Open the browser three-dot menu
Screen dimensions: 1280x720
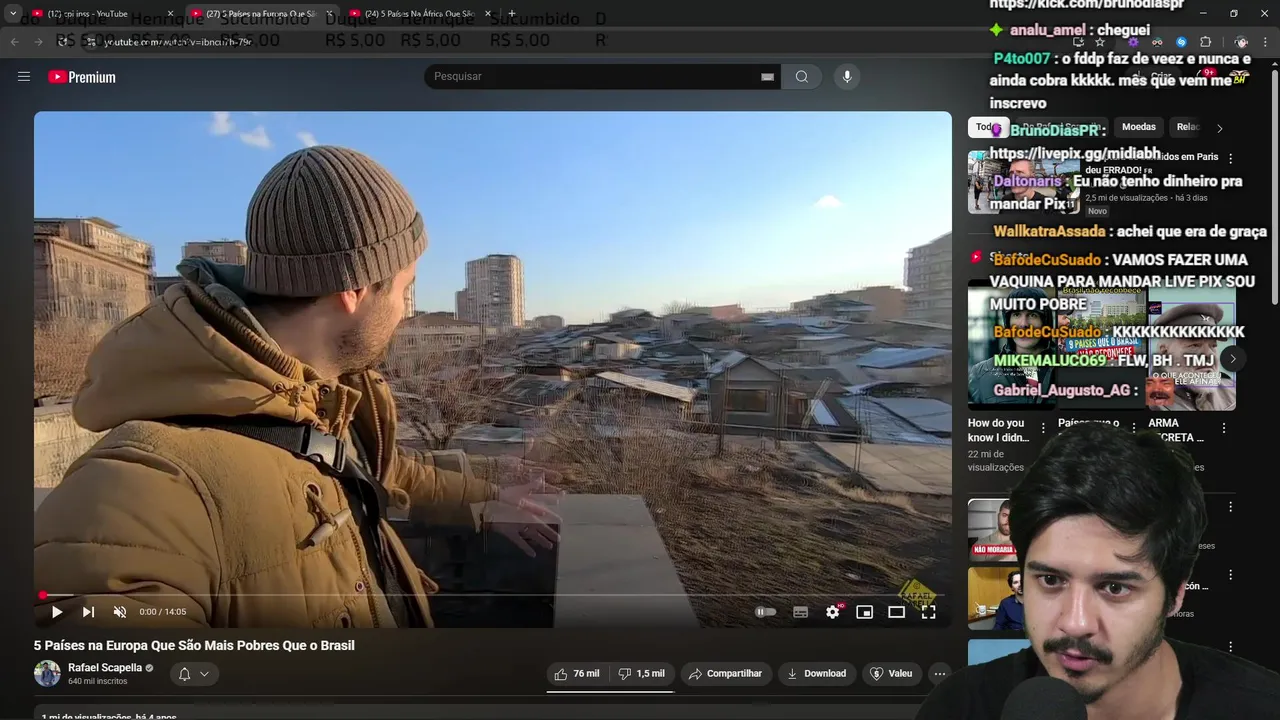[1266, 42]
